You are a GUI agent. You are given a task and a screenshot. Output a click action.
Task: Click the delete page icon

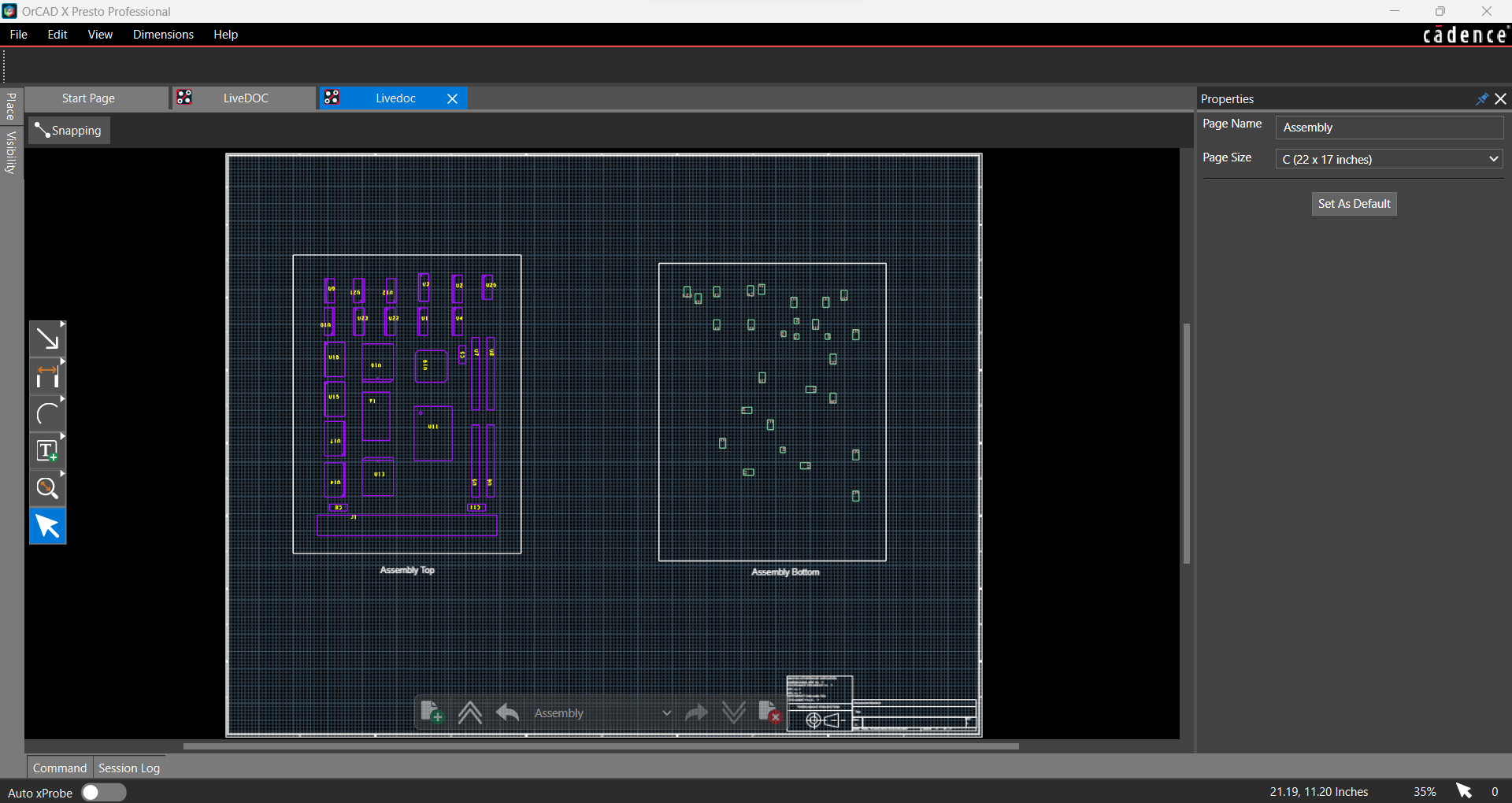pyautogui.click(x=769, y=712)
